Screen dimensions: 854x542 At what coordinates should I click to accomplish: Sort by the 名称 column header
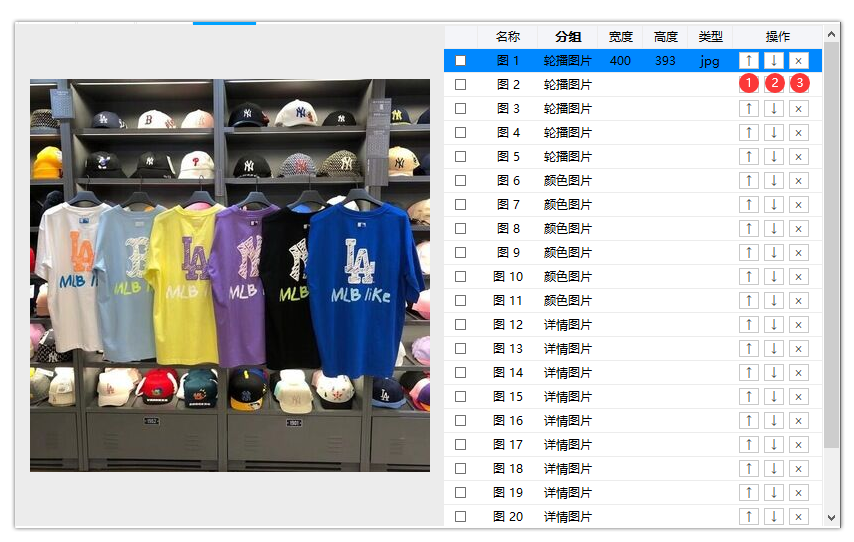click(x=508, y=36)
